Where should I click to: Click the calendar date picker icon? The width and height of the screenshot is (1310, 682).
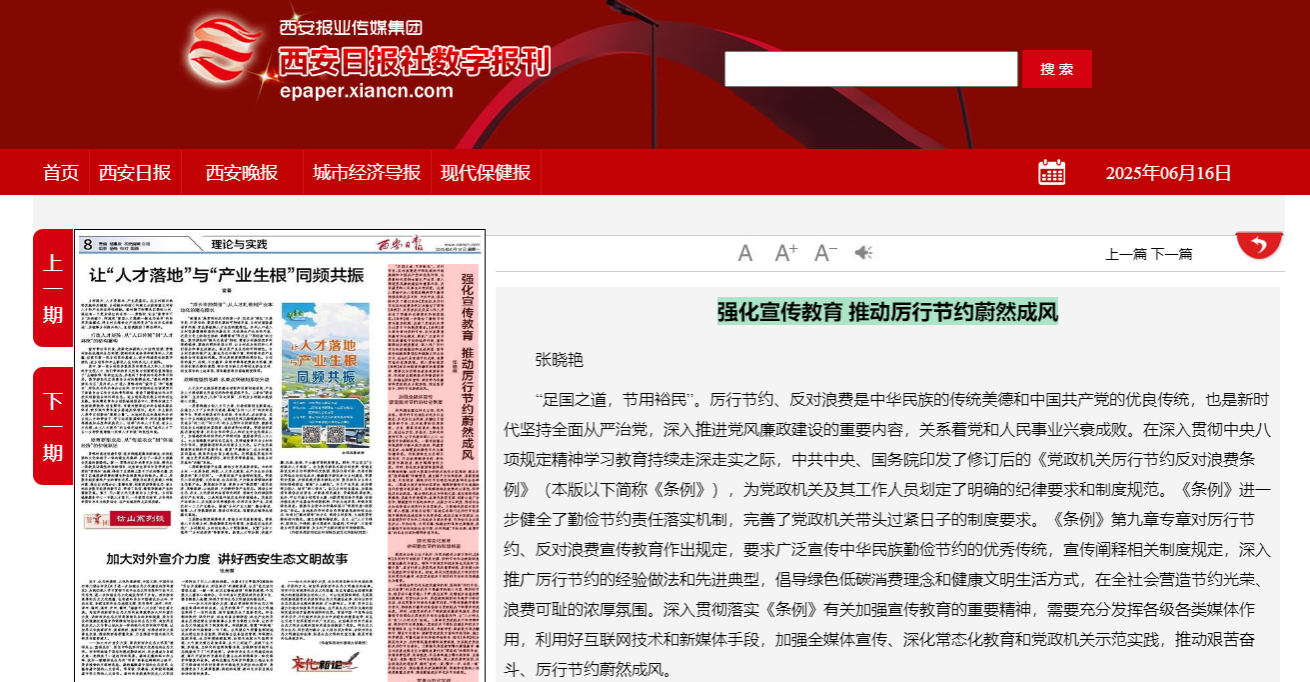[x=1051, y=172]
